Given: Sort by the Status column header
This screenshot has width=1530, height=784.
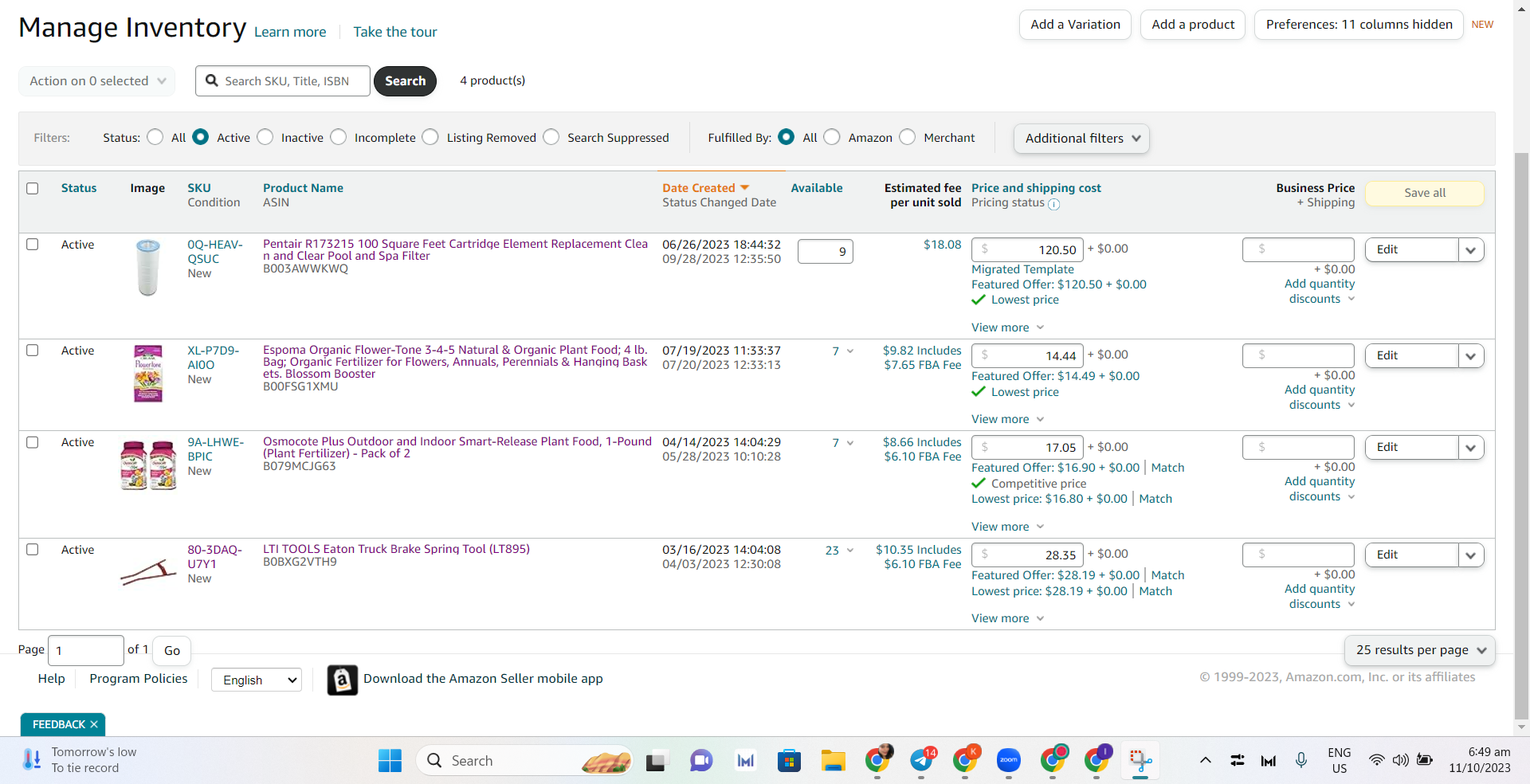Looking at the screenshot, I should tap(79, 188).
